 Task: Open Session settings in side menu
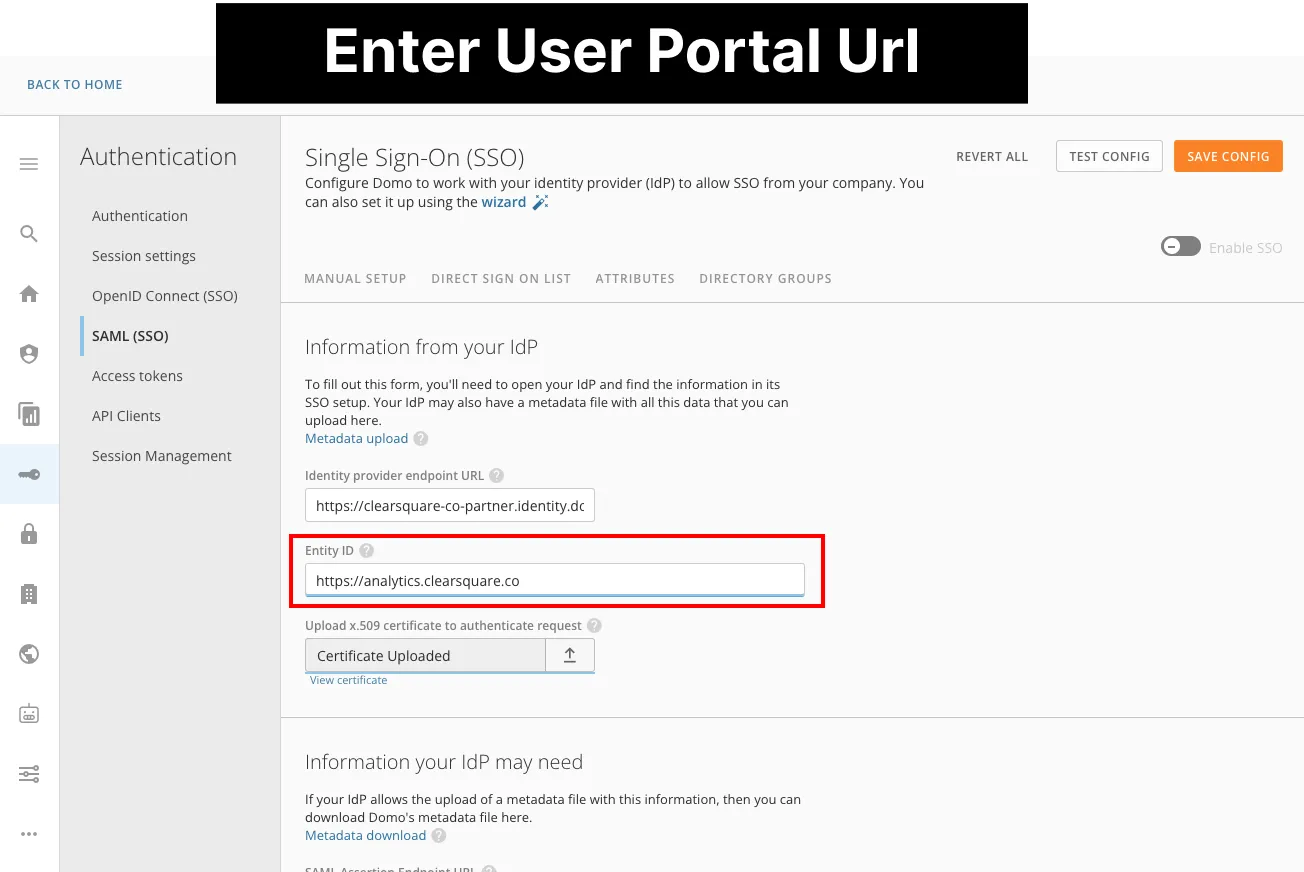pos(144,256)
